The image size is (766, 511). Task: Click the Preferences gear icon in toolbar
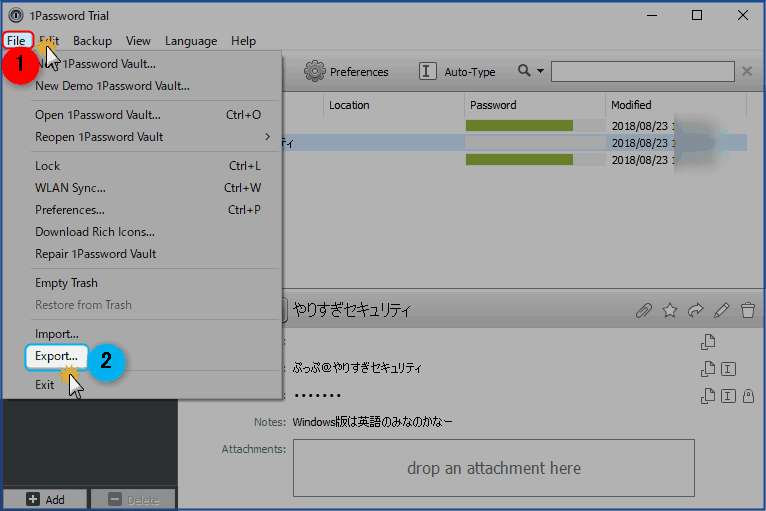pos(314,71)
